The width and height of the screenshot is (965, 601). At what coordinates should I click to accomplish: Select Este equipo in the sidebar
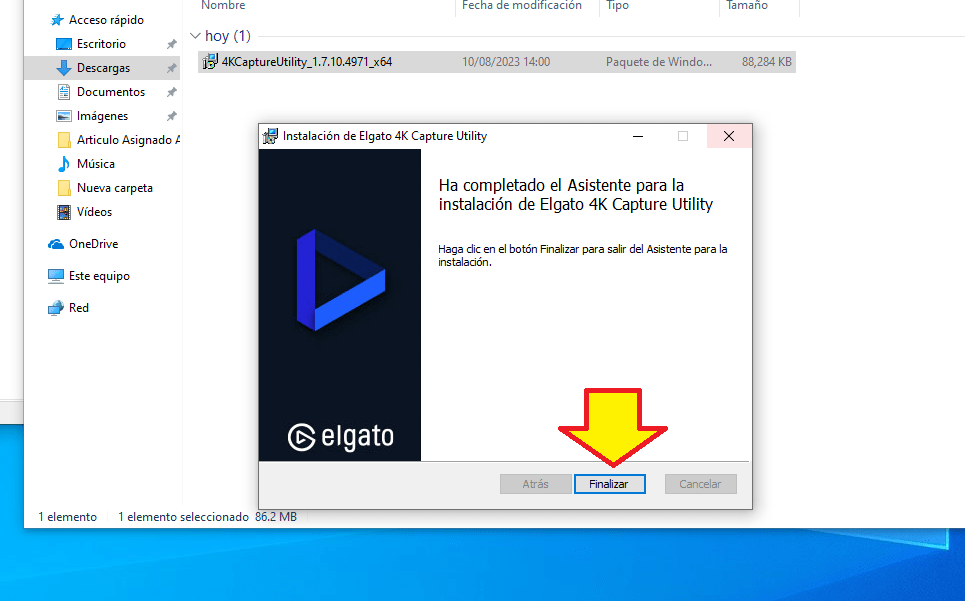98,276
